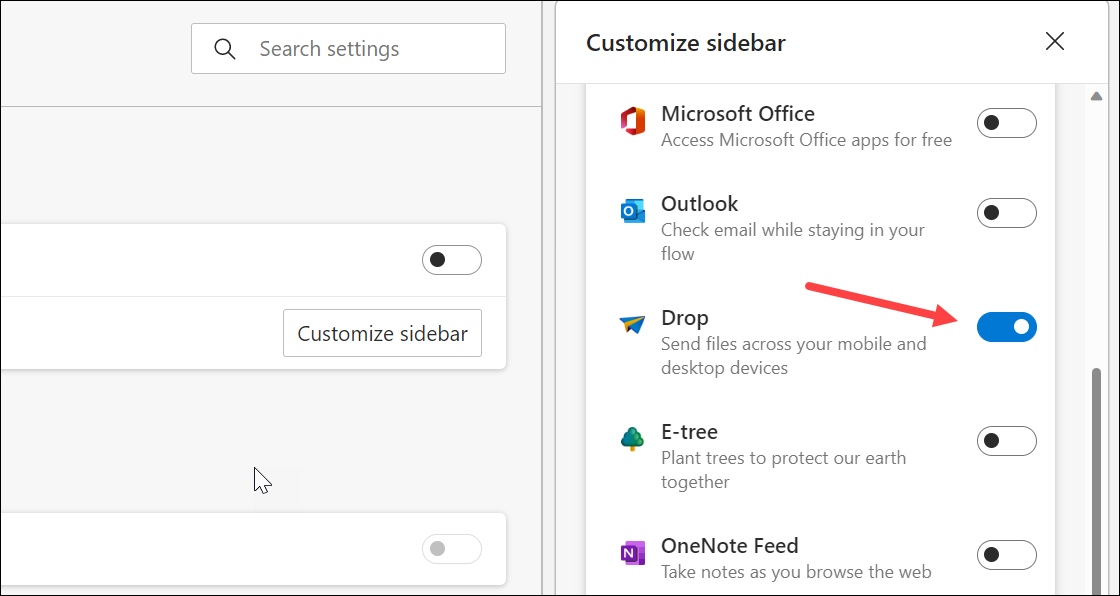Click the Outlook app icon
This screenshot has height=596, width=1120.
[633, 212]
